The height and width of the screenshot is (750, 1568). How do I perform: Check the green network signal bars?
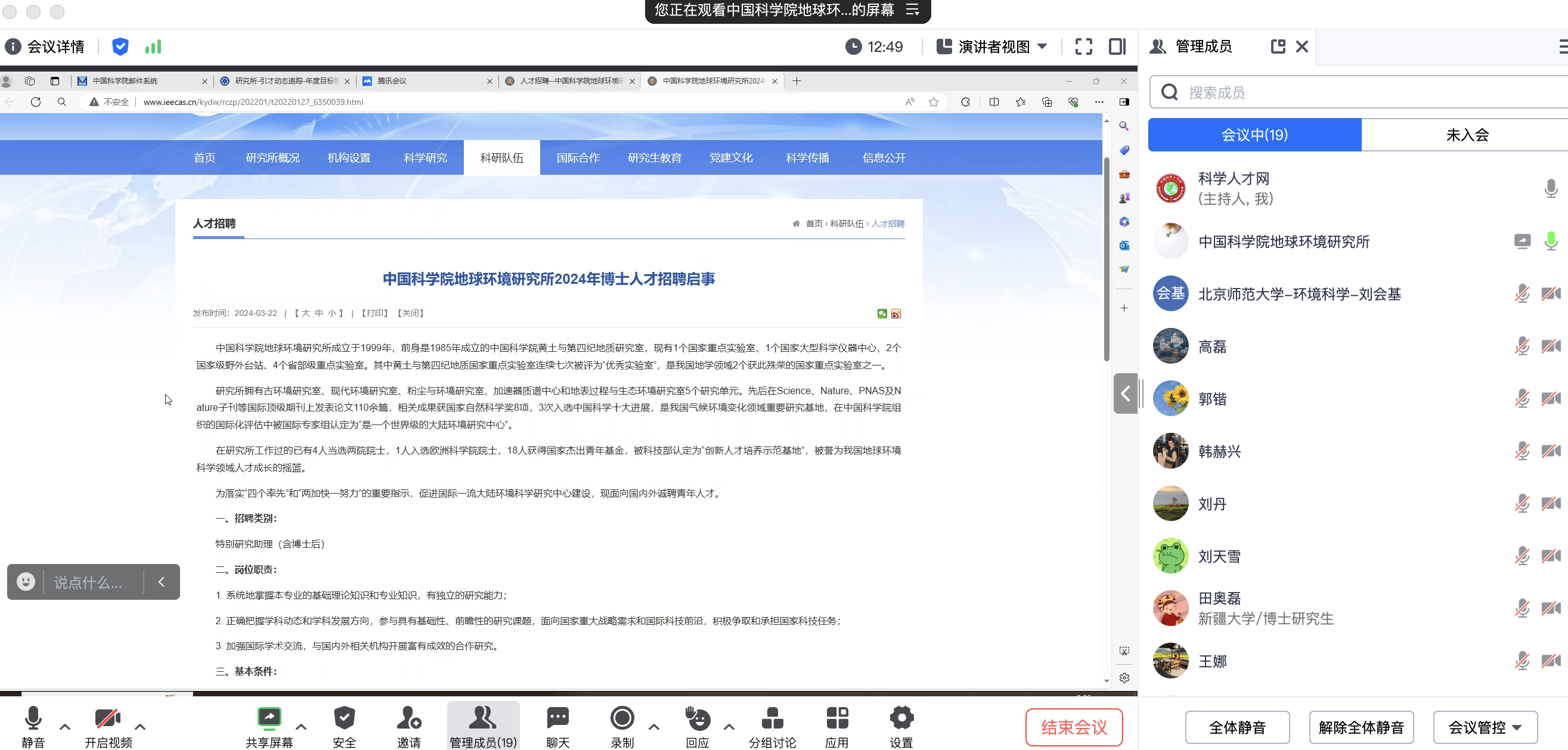click(x=153, y=47)
